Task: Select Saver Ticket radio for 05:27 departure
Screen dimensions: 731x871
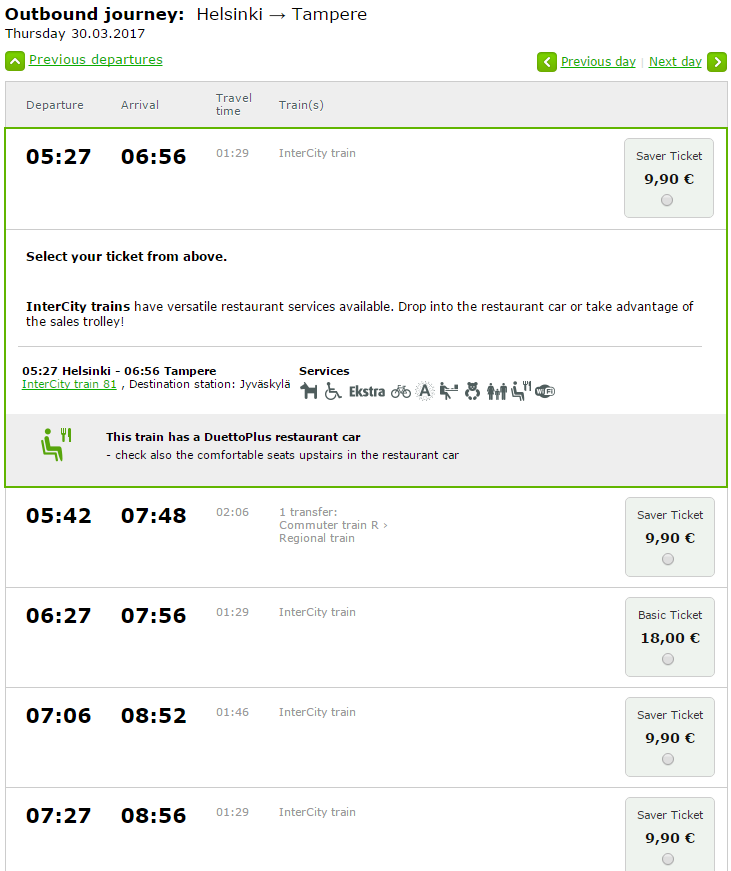Action: point(667,200)
